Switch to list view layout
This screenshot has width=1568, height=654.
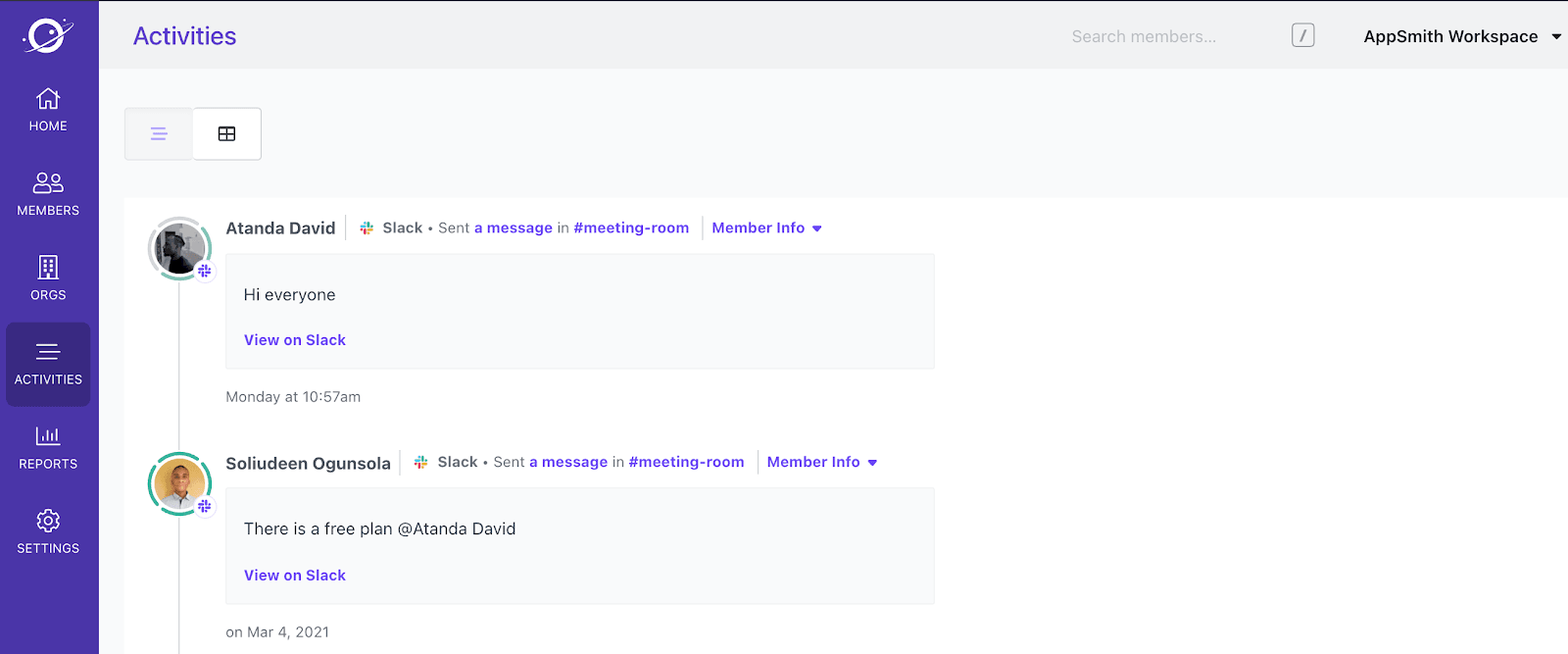tap(159, 134)
